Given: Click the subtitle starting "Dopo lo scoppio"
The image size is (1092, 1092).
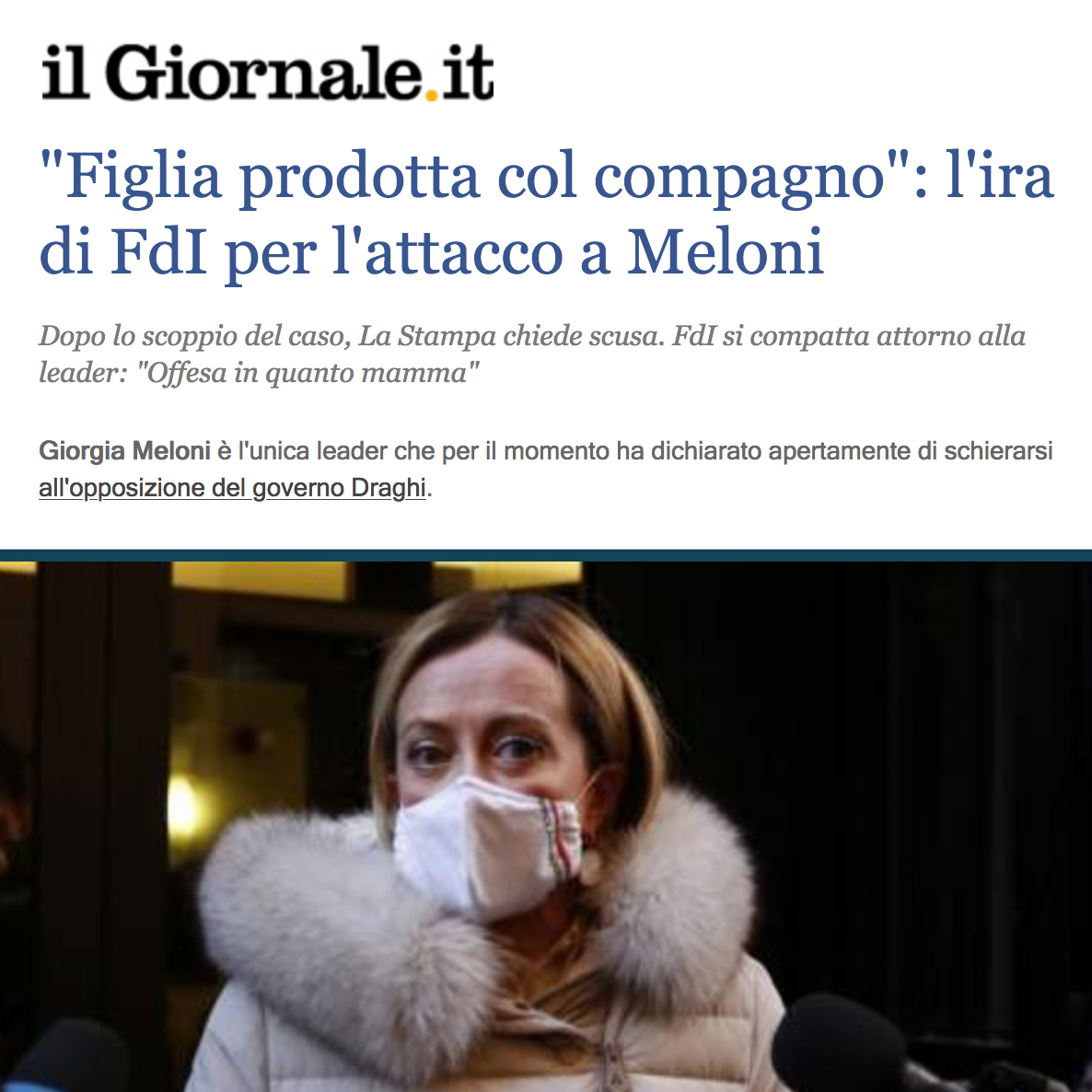Looking at the screenshot, I should coord(532,354).
